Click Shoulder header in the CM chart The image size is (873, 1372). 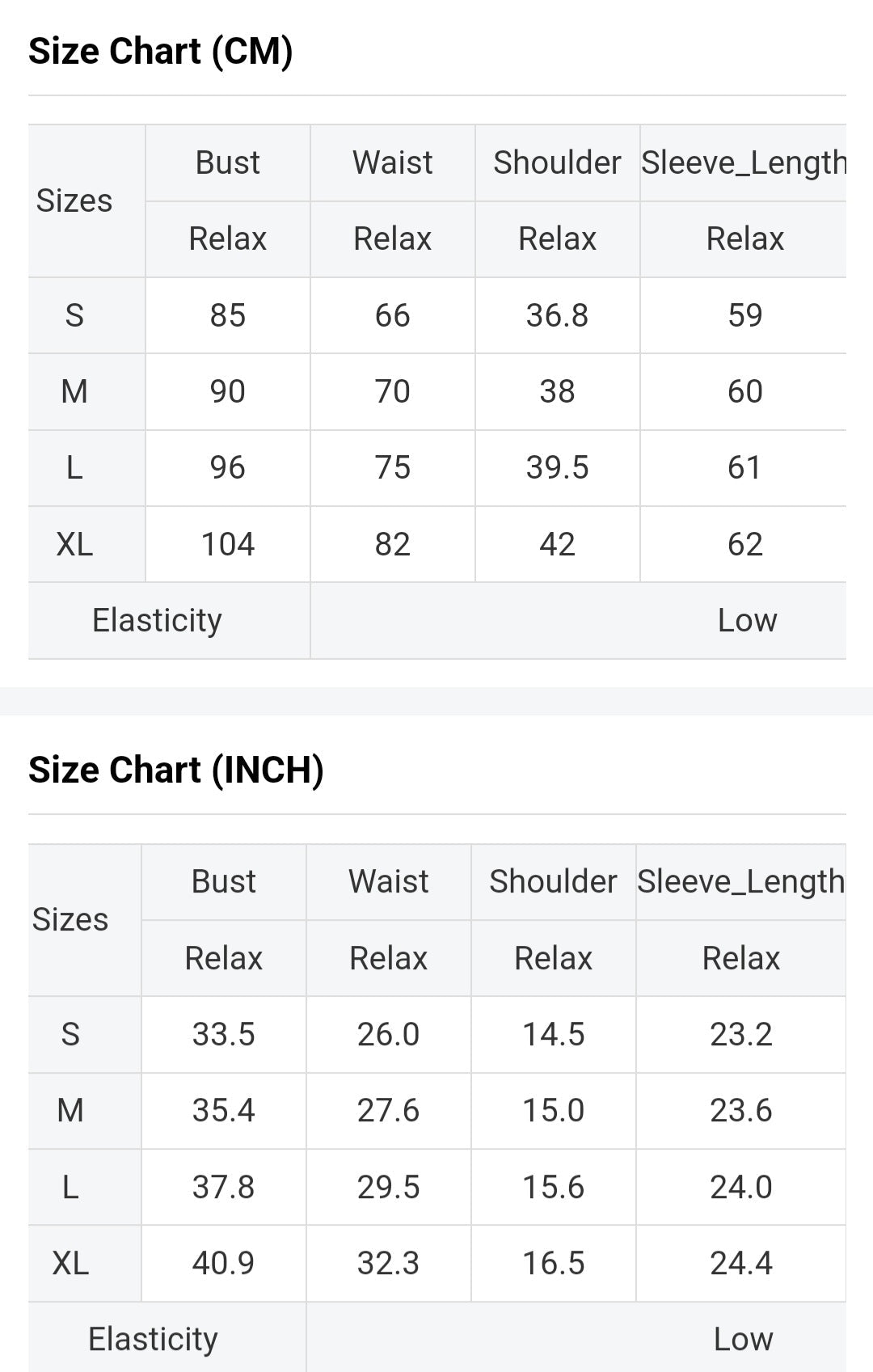tap(557, 163)
